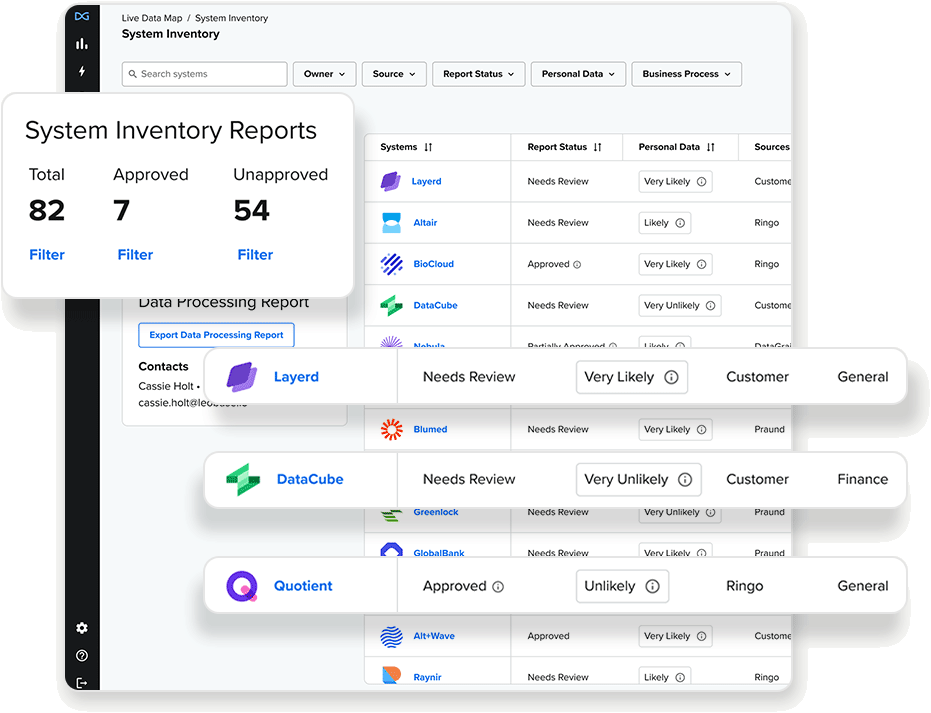Screen dimensions: 931x713
Task: Select the System Inventory breadcrumb item
Action: pyautogui.click(x=233, y=17)
